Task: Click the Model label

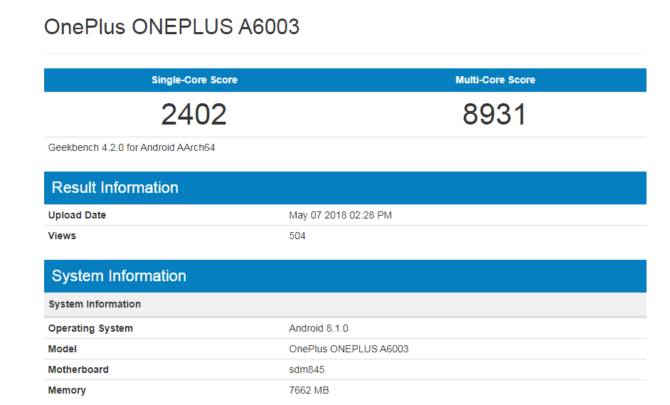Action: pos(62,349)
